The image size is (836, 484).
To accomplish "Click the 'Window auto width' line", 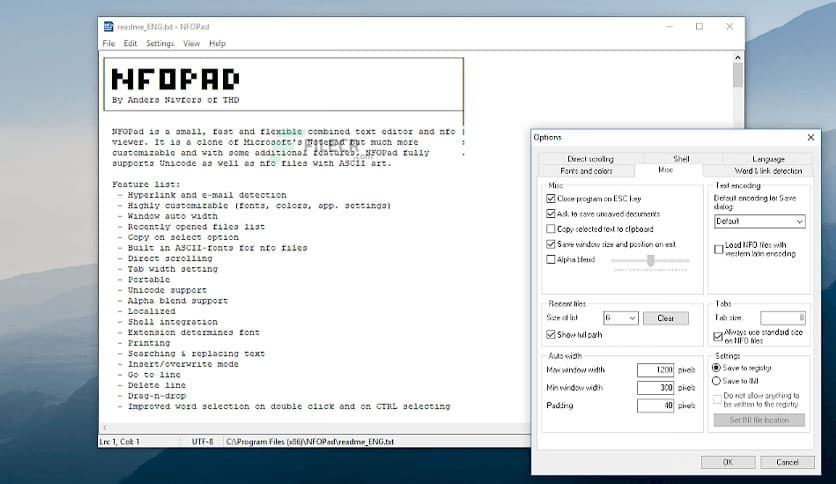I will click(172, 216).
